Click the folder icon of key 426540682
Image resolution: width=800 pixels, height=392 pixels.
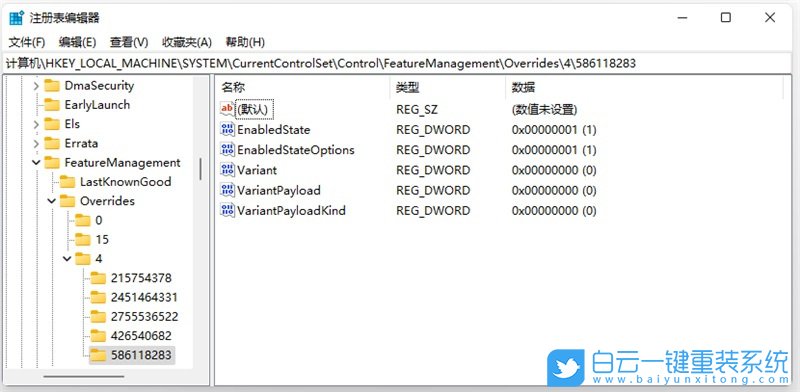[98, 336]
